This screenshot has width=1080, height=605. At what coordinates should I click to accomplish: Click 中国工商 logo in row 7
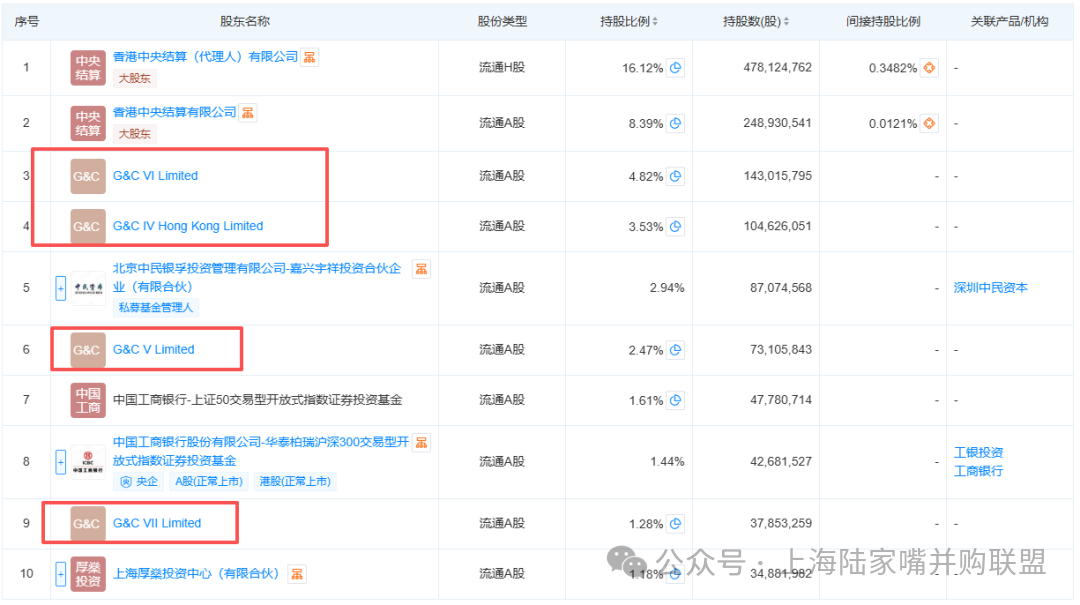click(88, 400)
